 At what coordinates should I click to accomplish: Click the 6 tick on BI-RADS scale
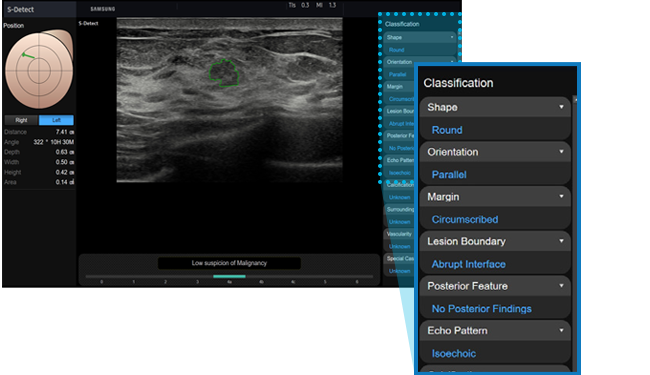357,282
